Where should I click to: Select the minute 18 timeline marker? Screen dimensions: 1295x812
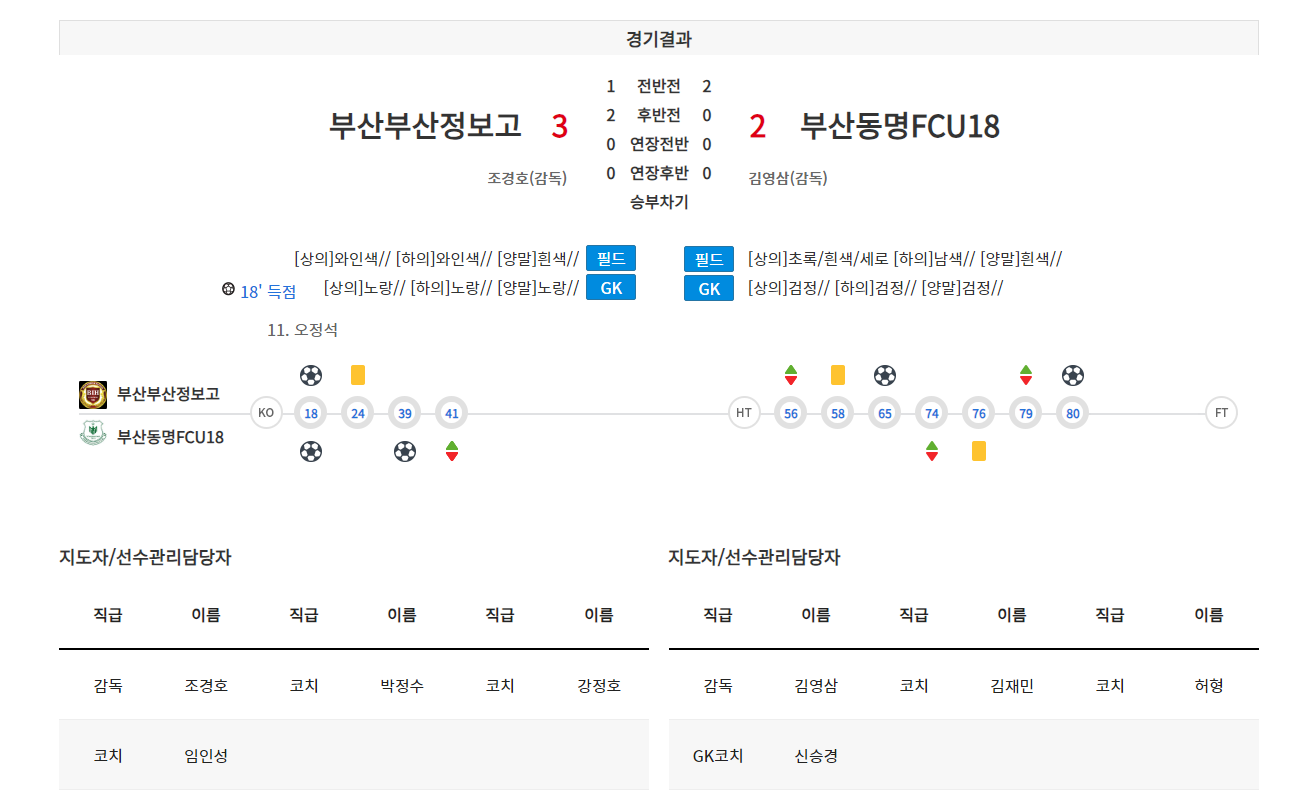[311, 413]
